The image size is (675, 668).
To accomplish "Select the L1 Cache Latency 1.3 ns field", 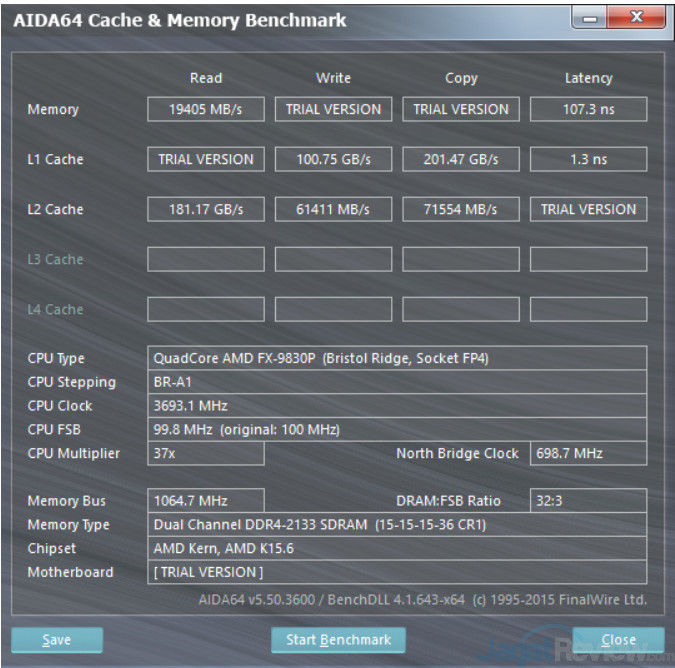I will click(x=588, y=159).
